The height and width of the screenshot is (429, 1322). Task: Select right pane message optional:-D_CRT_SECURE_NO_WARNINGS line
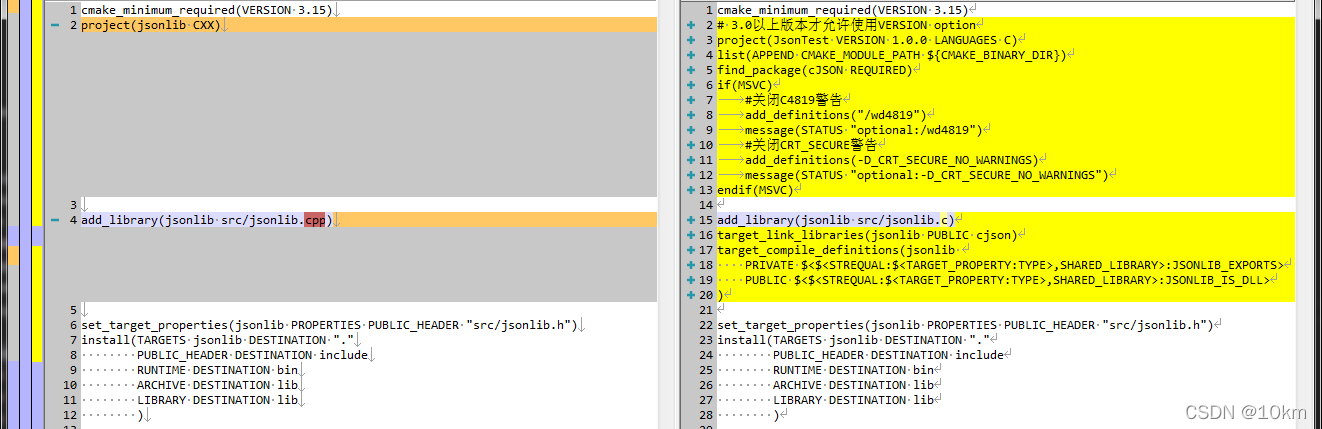click(x=928, y=175)
